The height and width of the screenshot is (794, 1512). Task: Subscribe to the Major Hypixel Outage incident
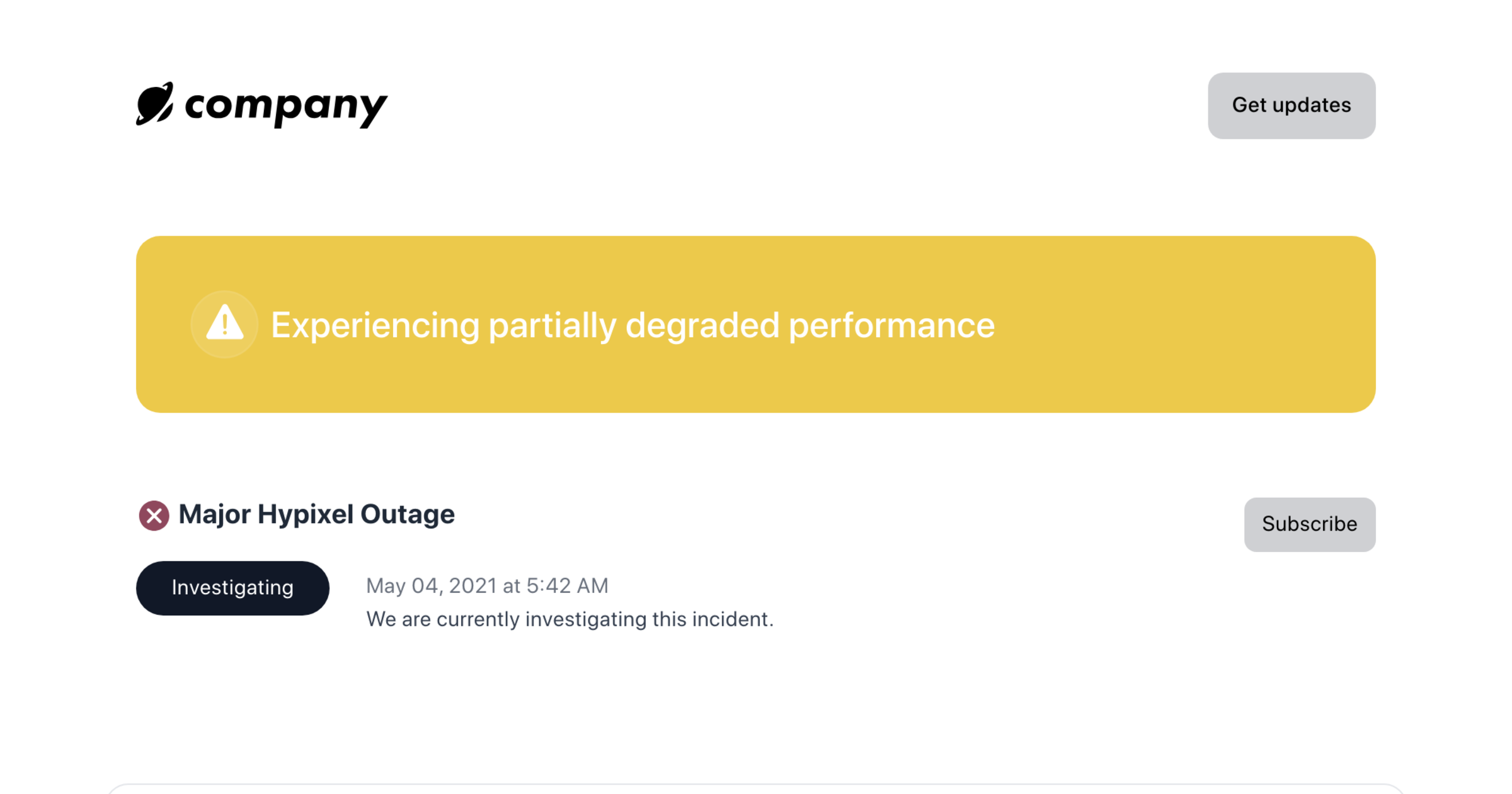(1309, 524)
